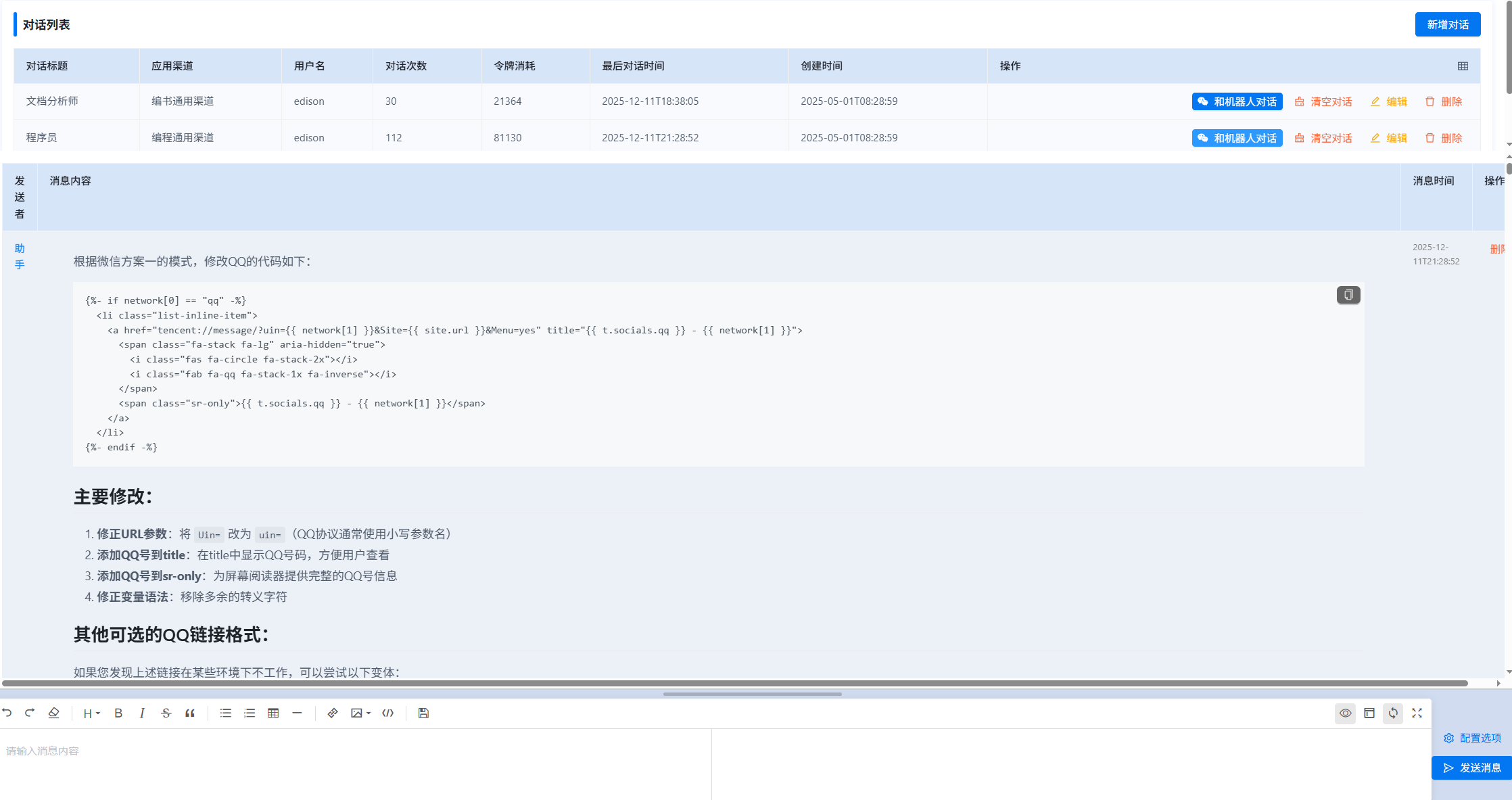
Task: Click the blockquote icon in the toolbar
Action: [190, 713]
